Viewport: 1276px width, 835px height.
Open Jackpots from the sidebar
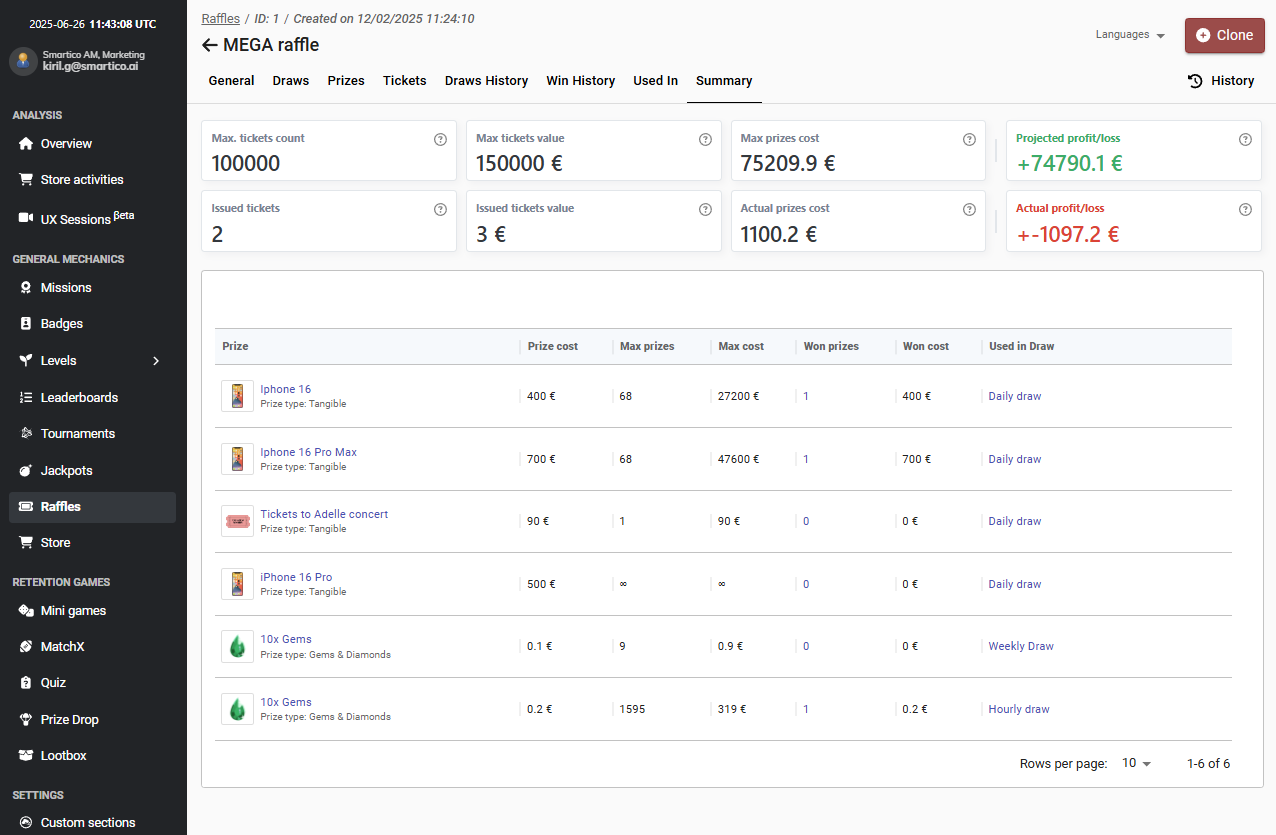(x=66, y=470)
